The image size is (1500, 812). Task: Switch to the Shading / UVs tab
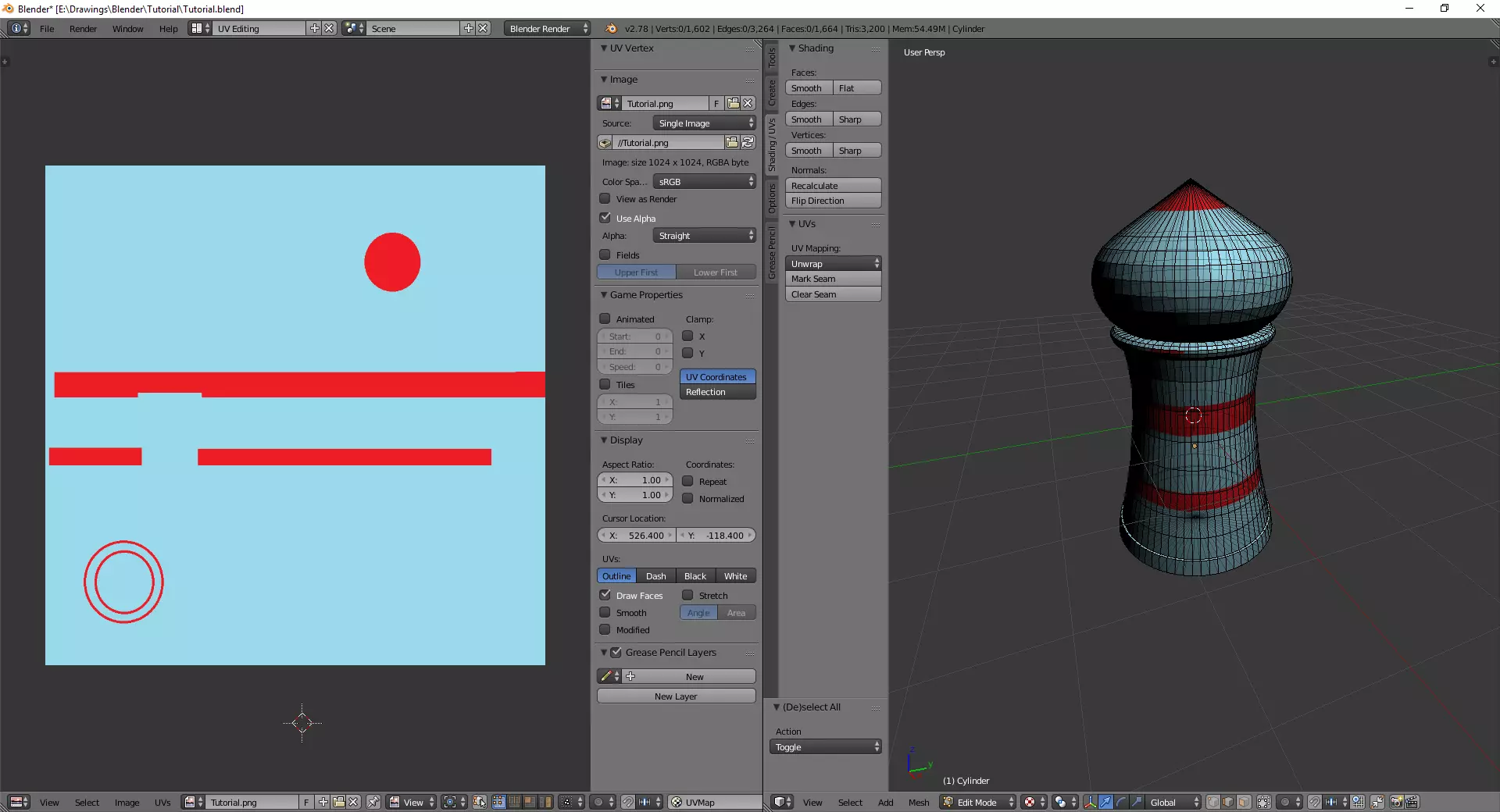(771, 145)
